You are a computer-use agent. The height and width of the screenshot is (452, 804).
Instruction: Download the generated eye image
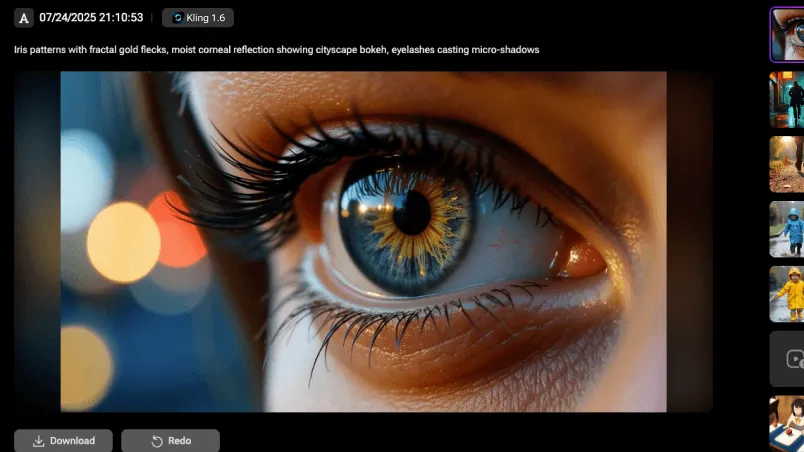coord(63,441)
